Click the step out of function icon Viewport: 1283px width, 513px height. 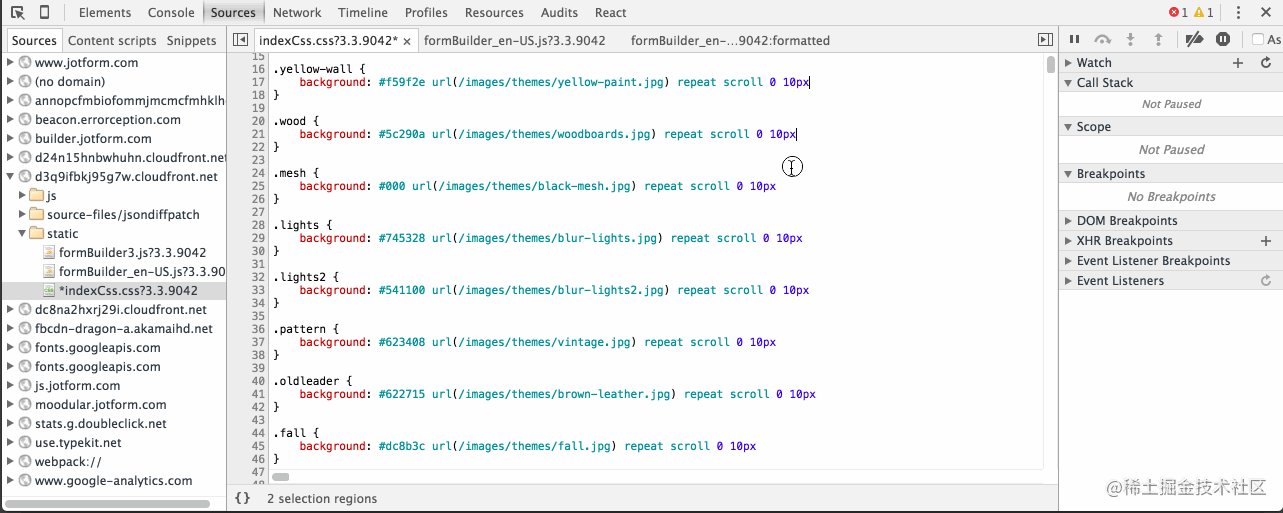1158,40
